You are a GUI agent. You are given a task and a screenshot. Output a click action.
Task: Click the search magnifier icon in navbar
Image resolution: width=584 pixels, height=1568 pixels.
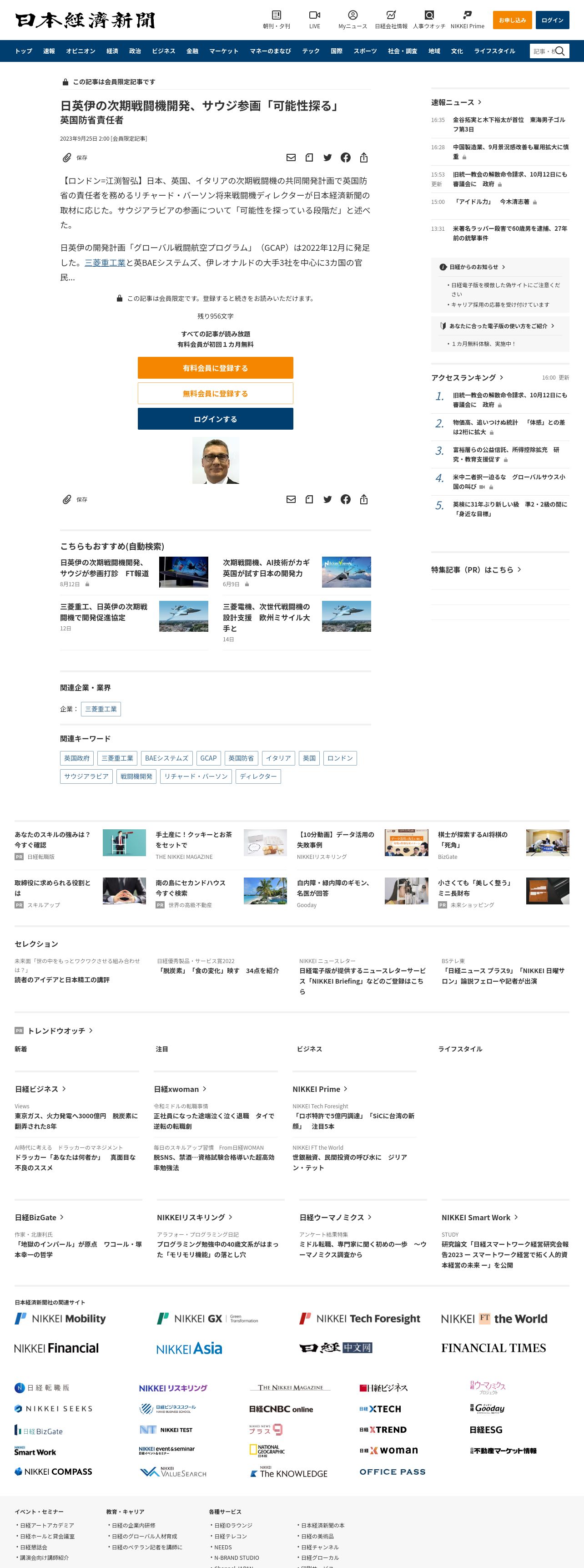pos(560,51)
